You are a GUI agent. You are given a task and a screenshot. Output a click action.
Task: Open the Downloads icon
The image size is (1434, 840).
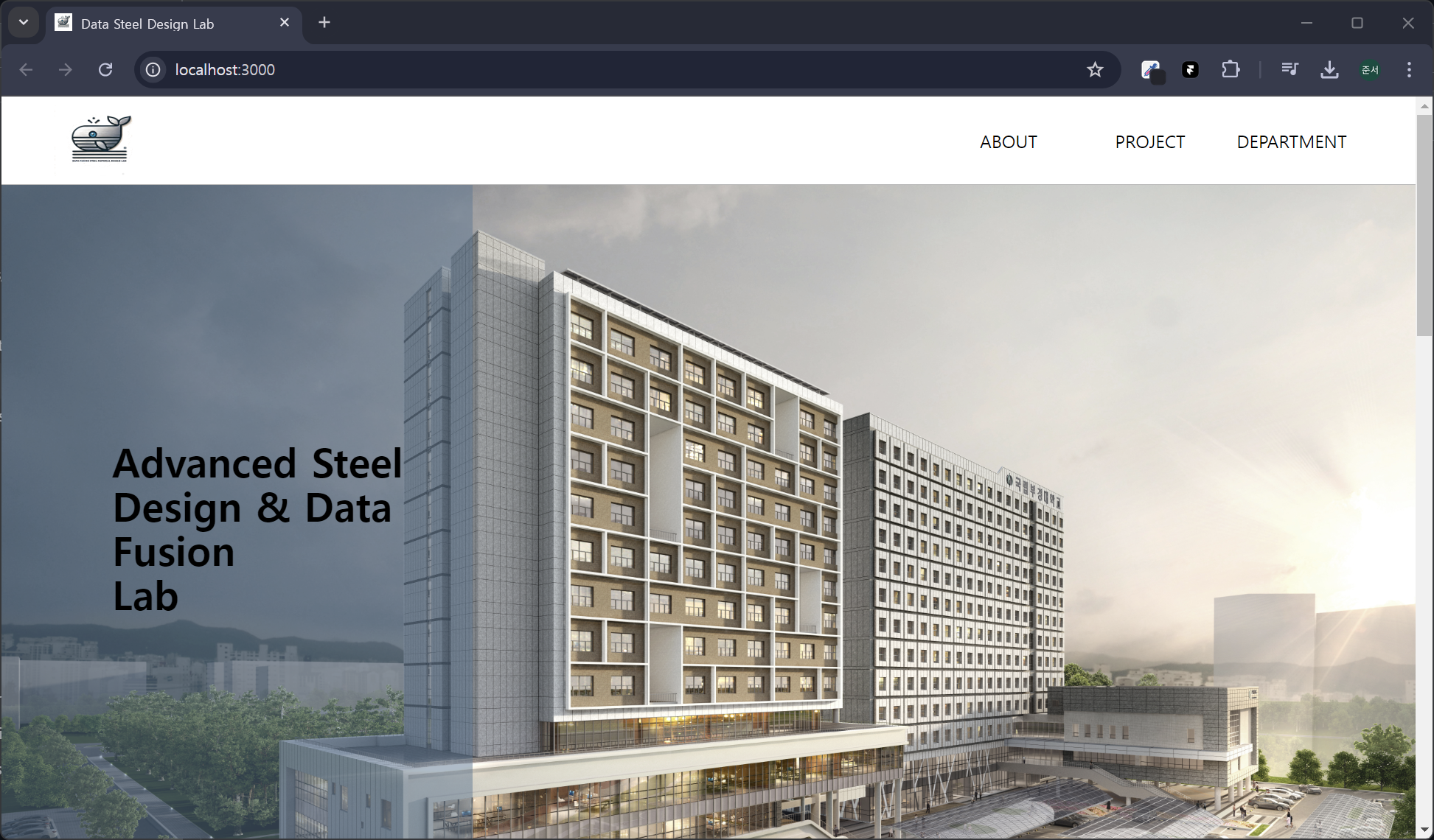pos(1329,69)
